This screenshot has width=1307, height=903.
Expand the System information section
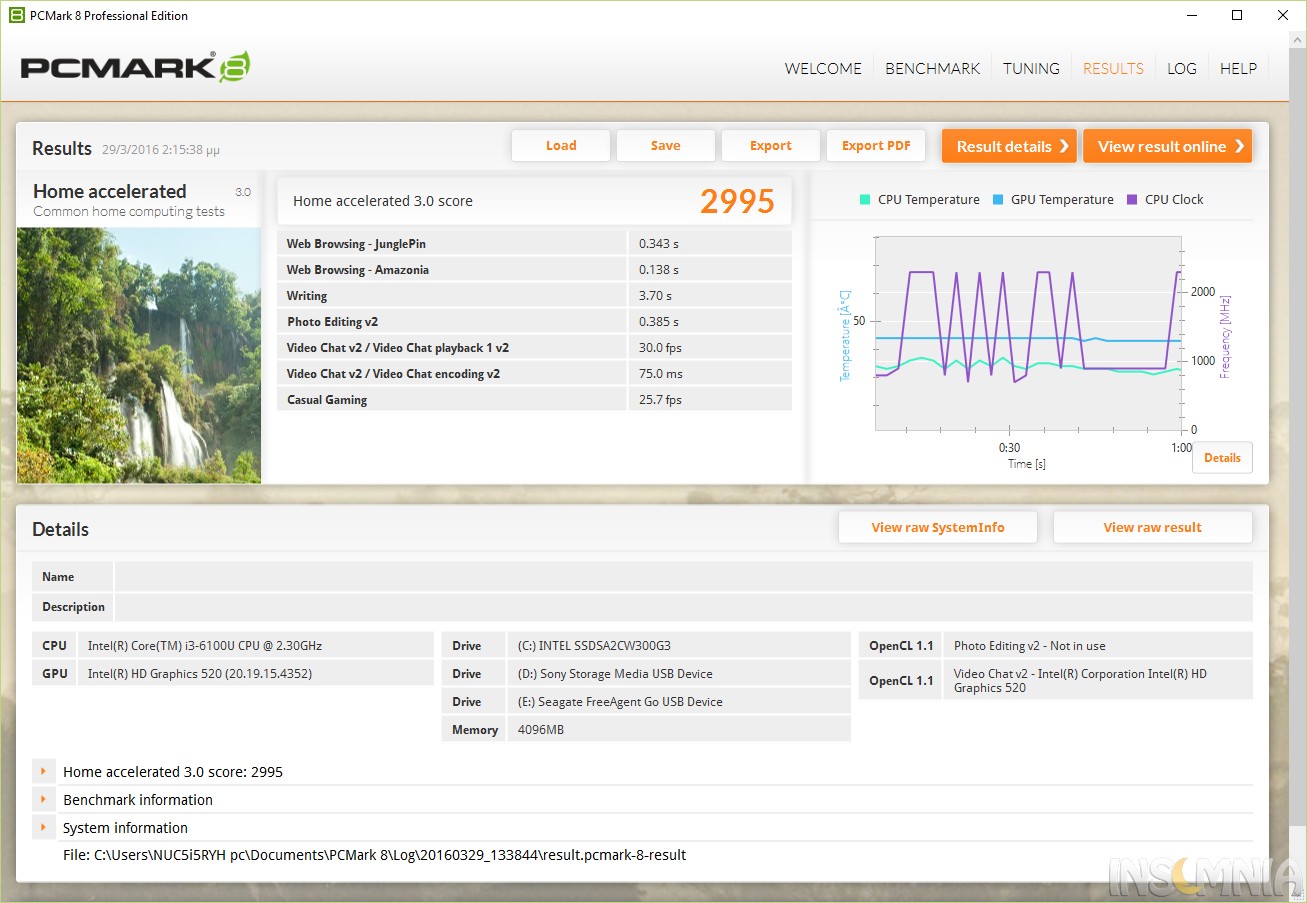44,828
